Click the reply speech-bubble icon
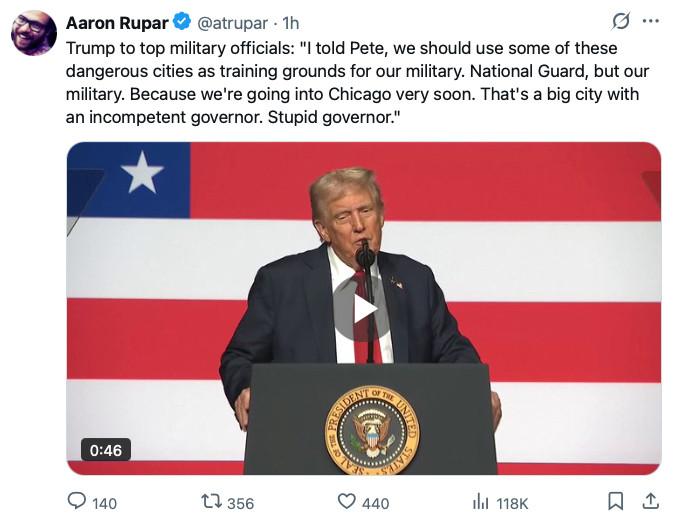This screenshot has width=677, height=522. point(77,501)
